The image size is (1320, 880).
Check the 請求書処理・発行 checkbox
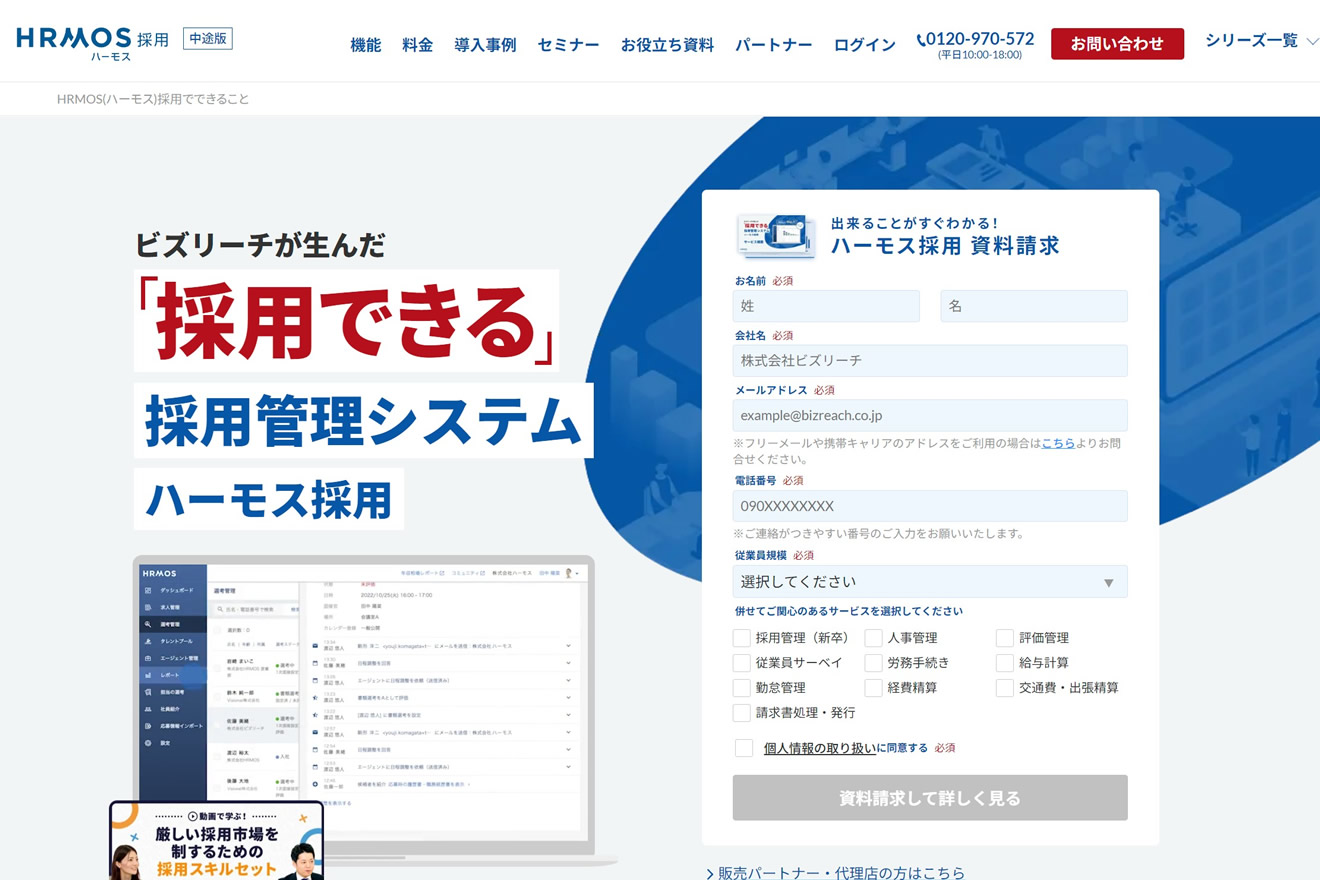742,713
